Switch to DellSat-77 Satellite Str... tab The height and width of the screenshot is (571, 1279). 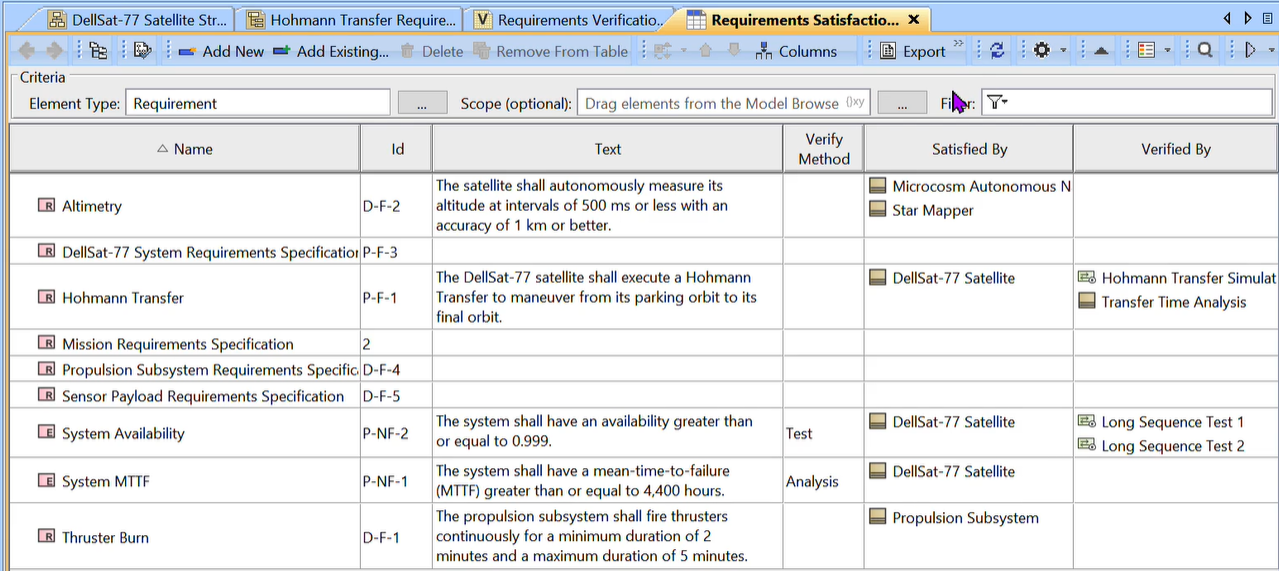point(138,20)
